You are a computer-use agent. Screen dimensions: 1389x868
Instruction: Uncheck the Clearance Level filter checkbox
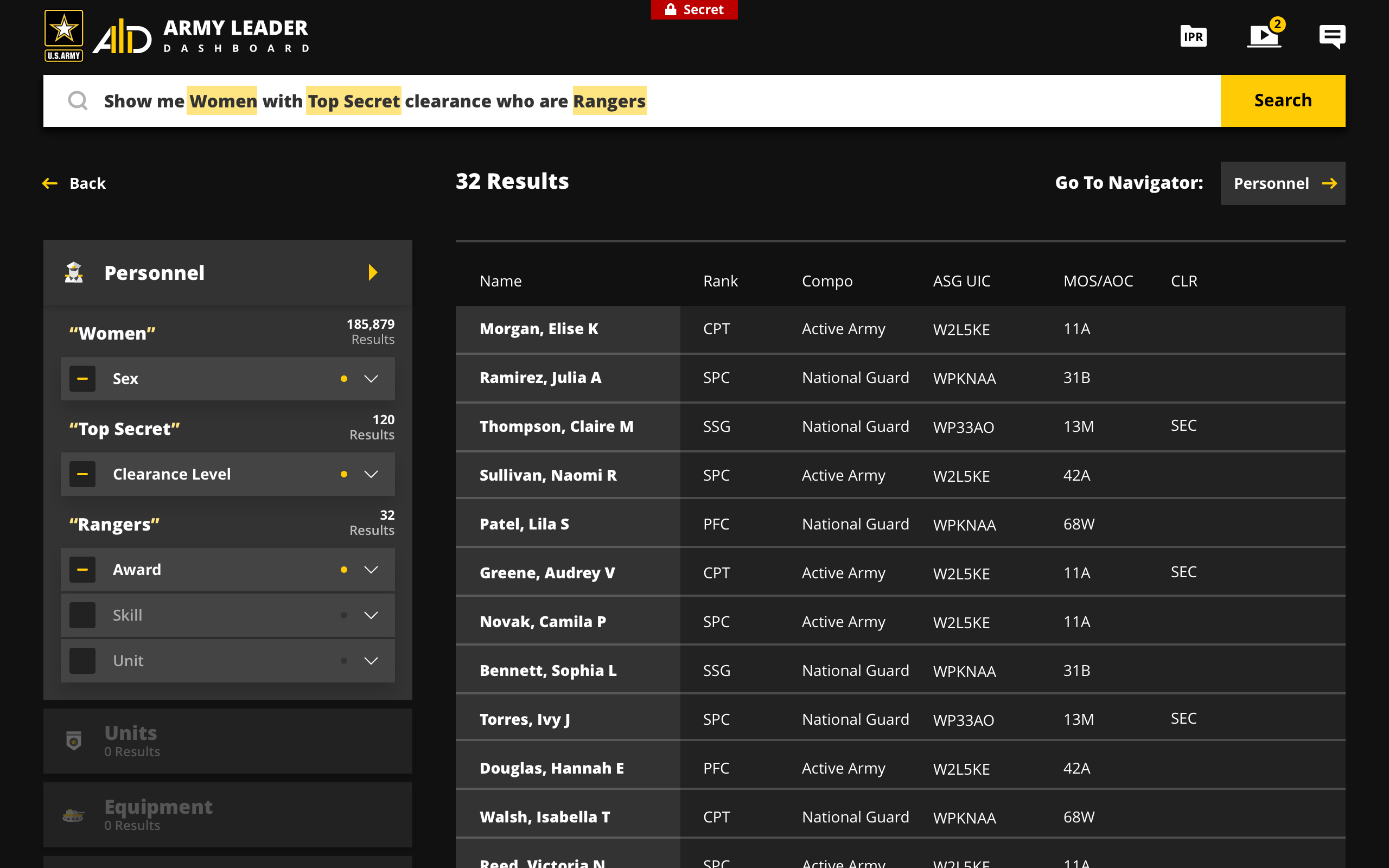pos(82,474)
